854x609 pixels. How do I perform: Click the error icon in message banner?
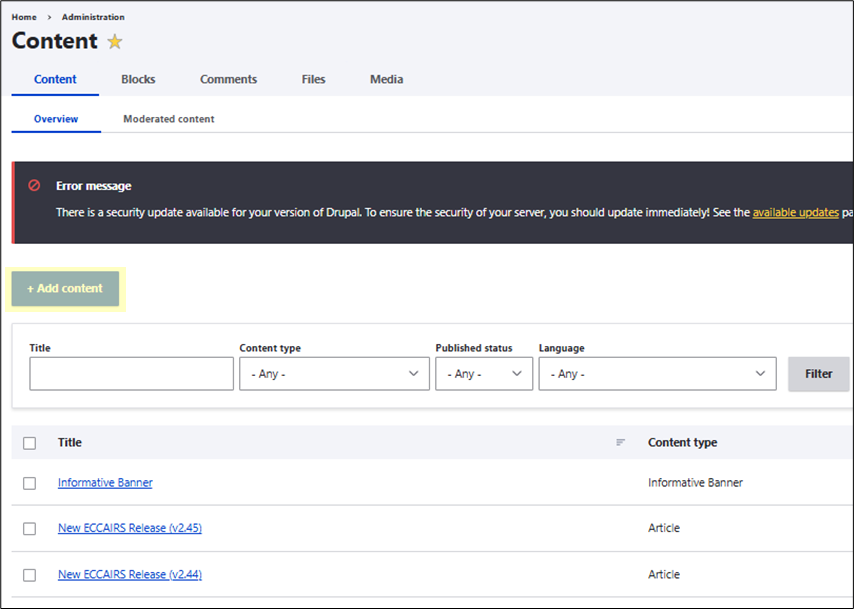click(x=34, y=186)
